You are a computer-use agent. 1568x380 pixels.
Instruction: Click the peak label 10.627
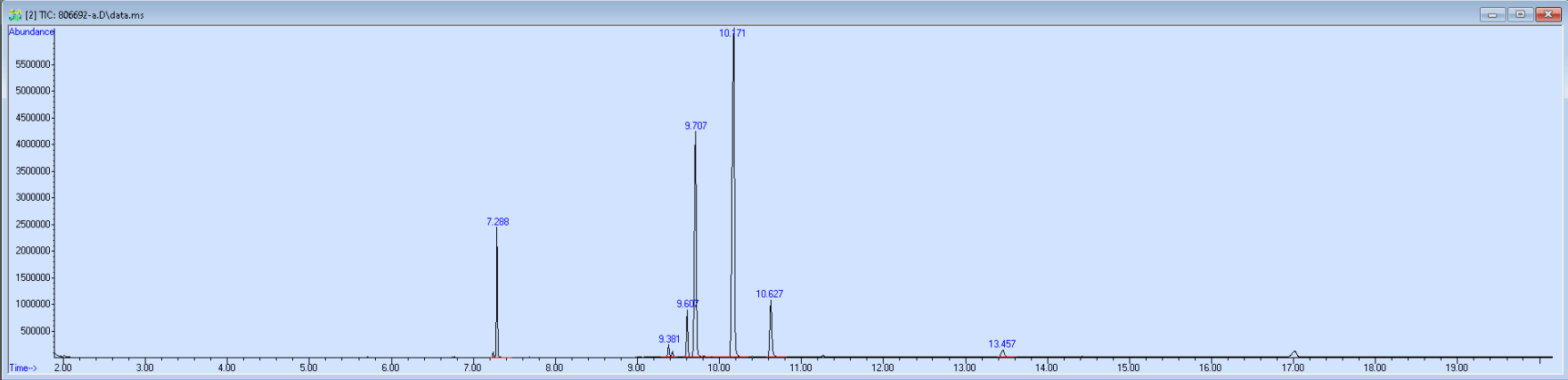coord(770,293)
